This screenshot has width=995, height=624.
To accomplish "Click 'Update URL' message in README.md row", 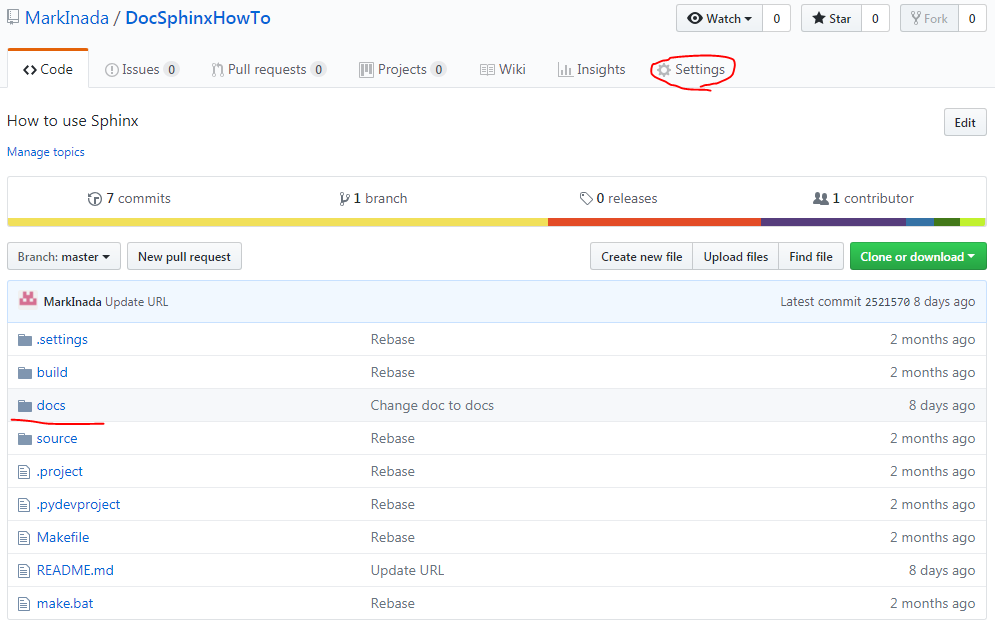I will [x=407, y=571].
